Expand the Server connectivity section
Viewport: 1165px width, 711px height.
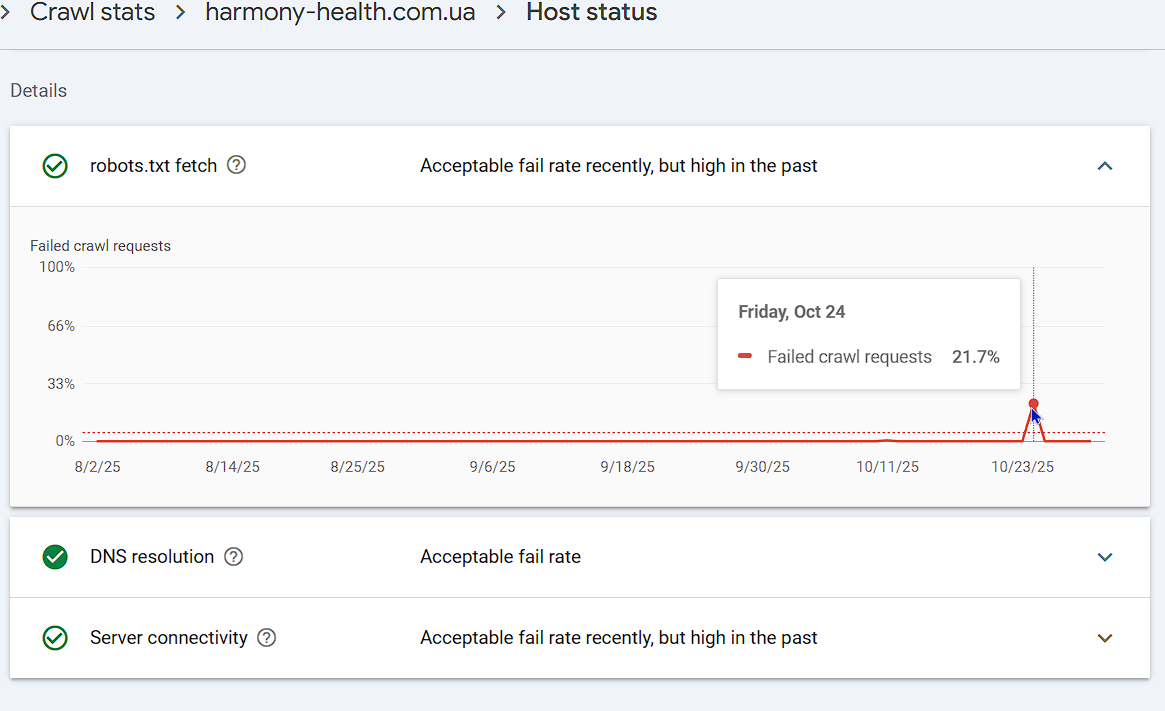pyautogui.click(x=1104, y=638)
